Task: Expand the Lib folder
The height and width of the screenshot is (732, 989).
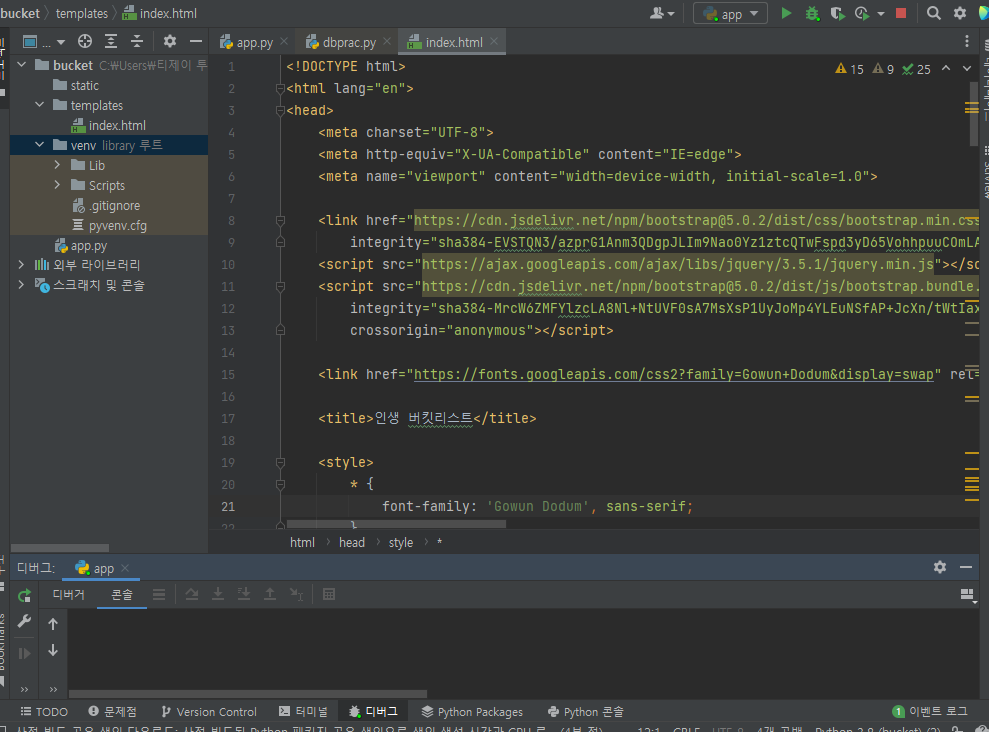Action: pyautogui.click(x=57, y=165)
